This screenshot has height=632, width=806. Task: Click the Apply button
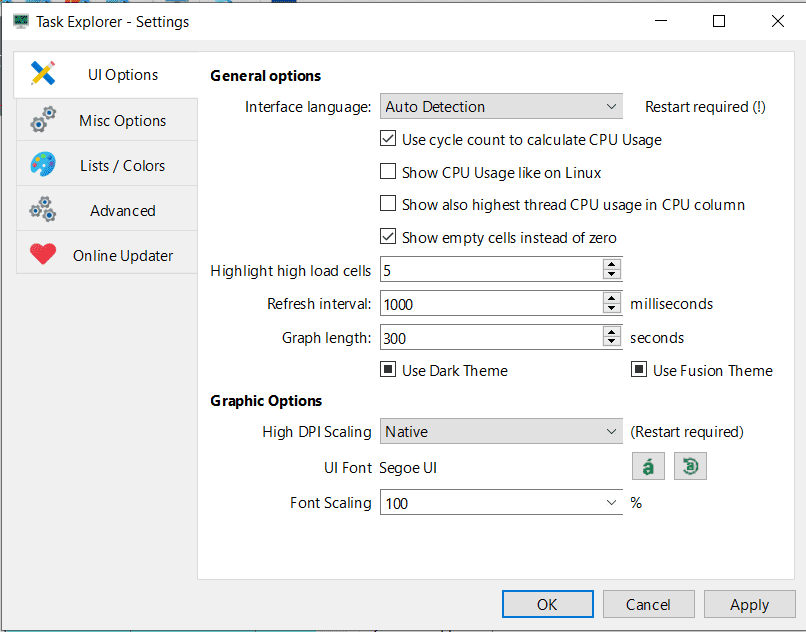(749, 604)
